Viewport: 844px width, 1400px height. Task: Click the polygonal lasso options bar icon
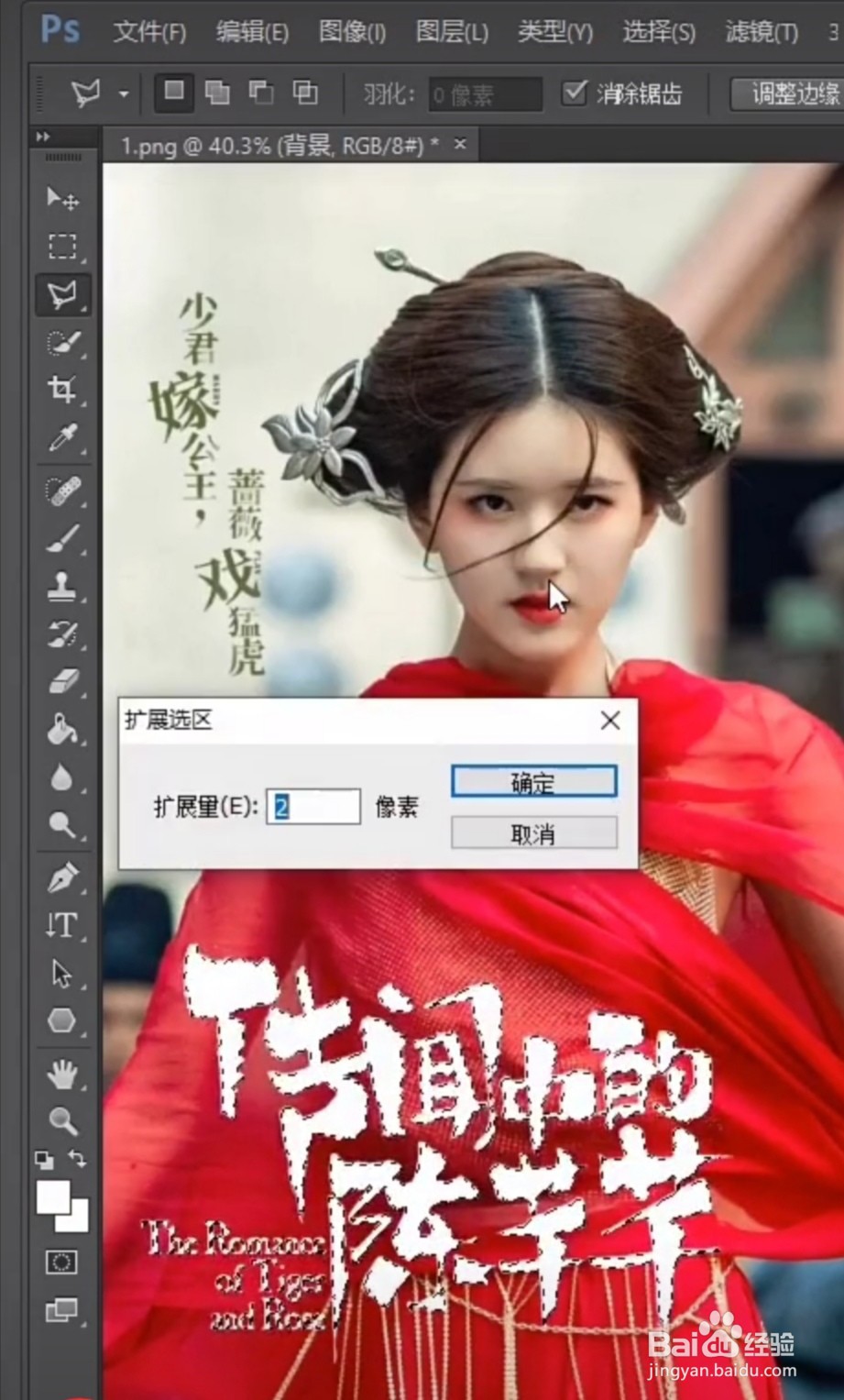click(x=86, y=94)
